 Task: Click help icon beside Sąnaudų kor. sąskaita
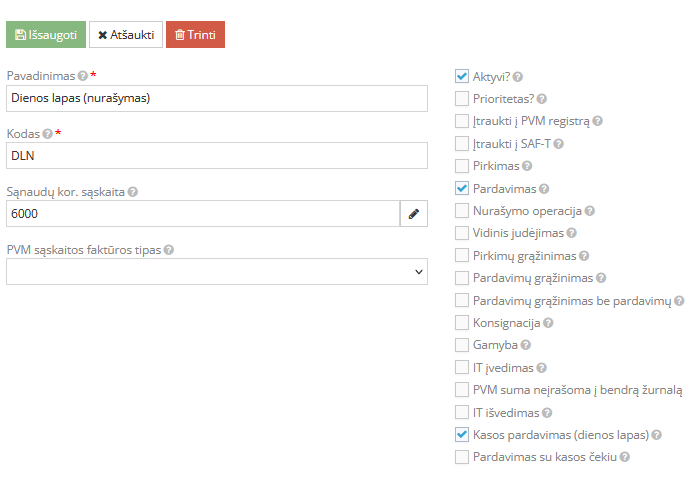click(132, 192)
